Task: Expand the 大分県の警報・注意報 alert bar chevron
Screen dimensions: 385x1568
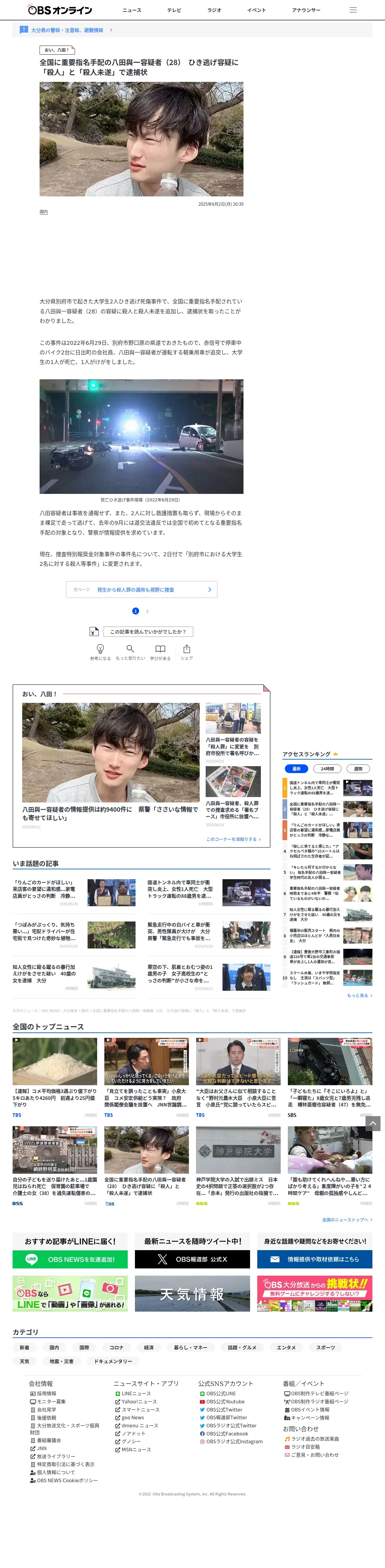Action: click(x=111, y=29)
